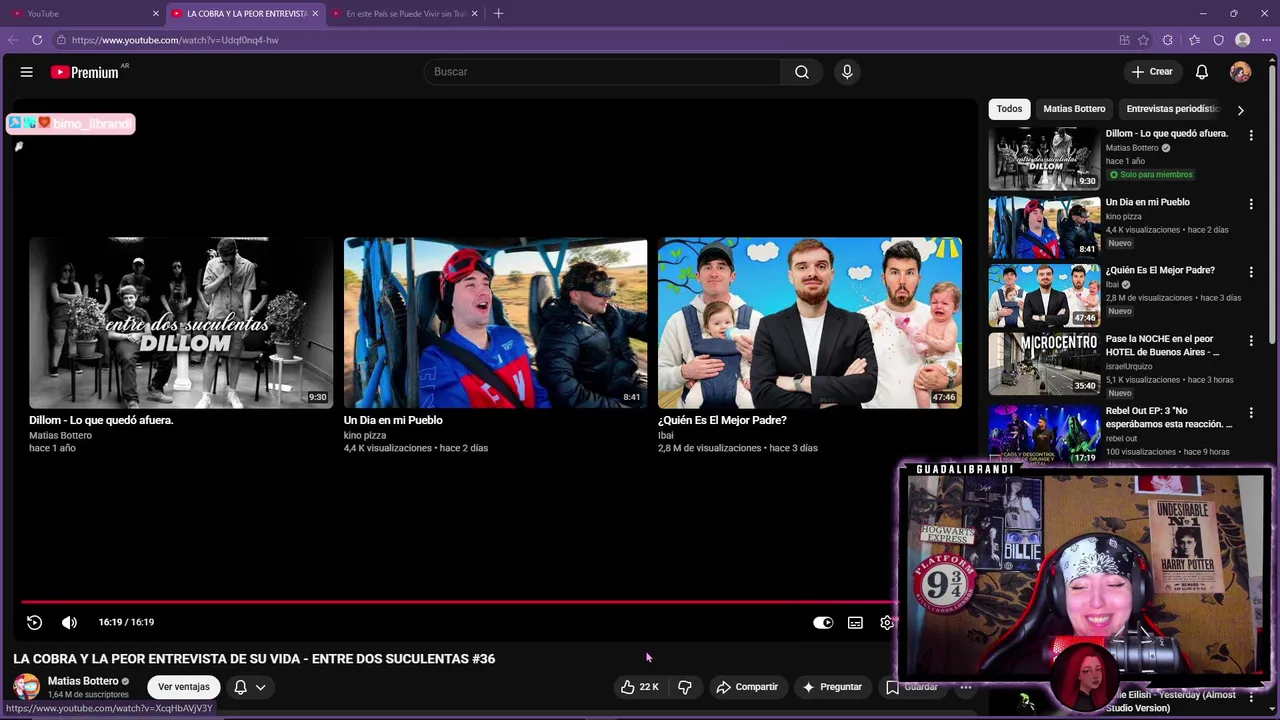1280x720 pixels.
Task: Click the Compartir share button
Action: pos(747,687)
